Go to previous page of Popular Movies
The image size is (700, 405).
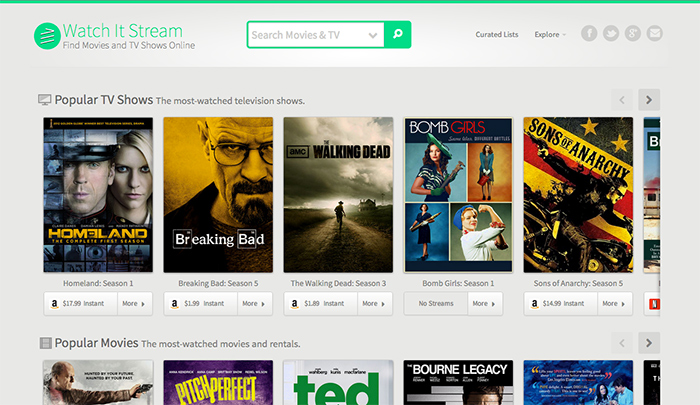pyautogui.click(x=622, y=343)
